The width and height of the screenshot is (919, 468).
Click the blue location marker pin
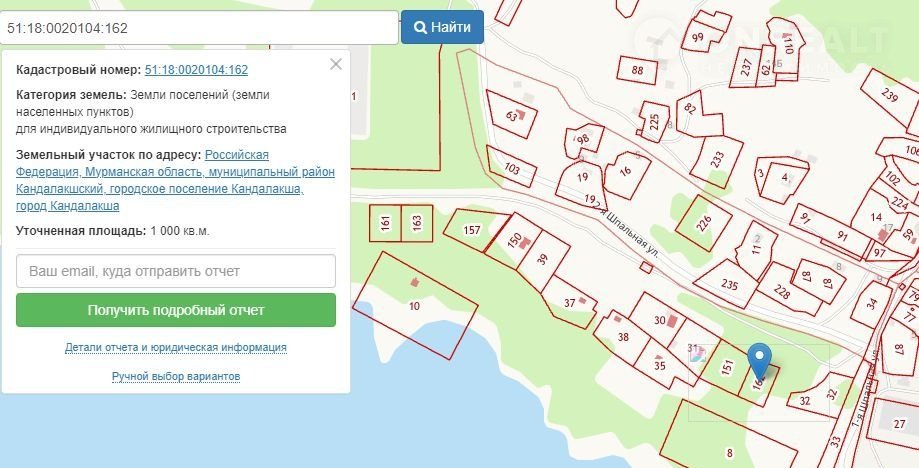pyautogui.click(x=760, y=360)
